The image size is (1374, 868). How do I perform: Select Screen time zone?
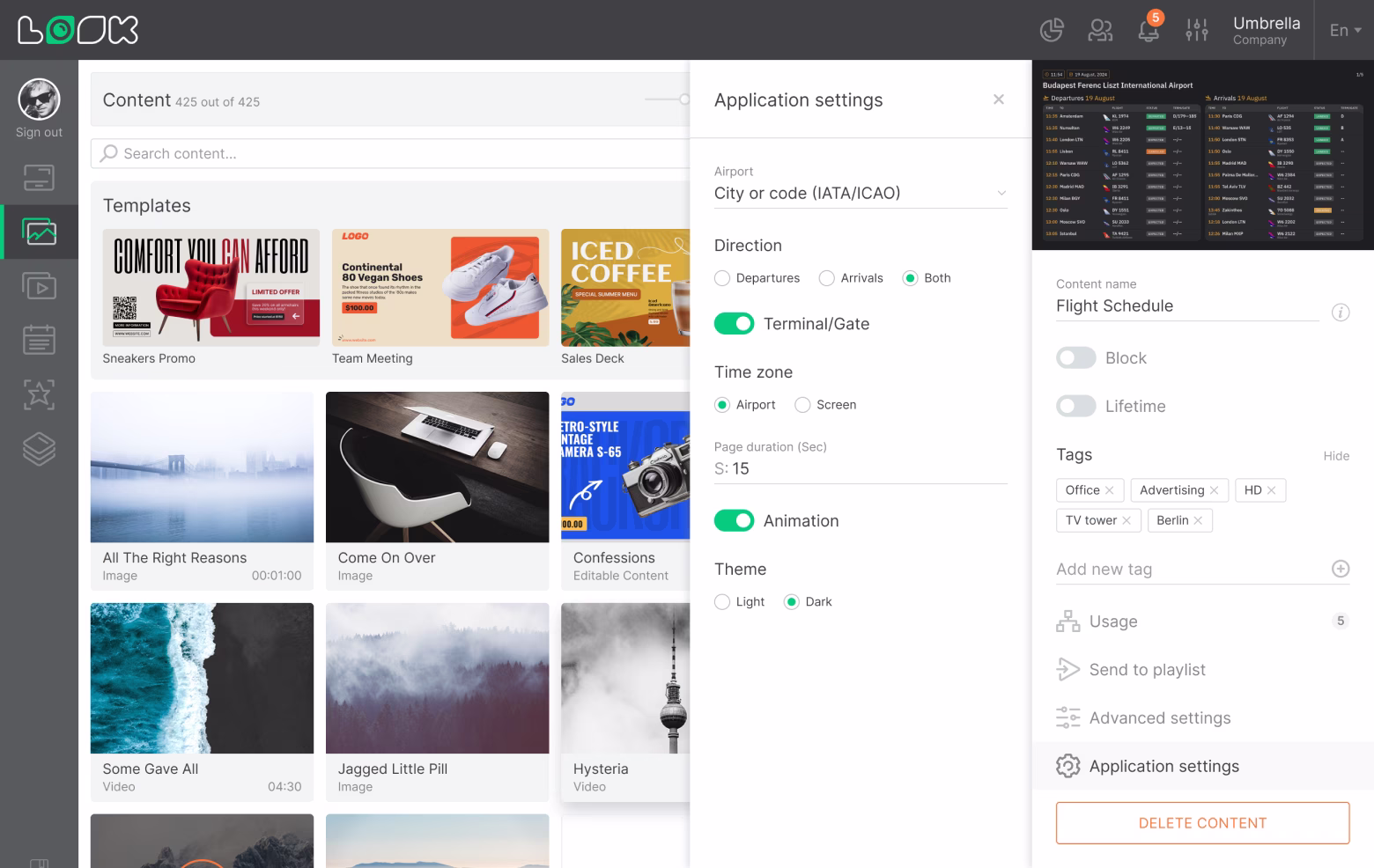(x=802, y=405)
